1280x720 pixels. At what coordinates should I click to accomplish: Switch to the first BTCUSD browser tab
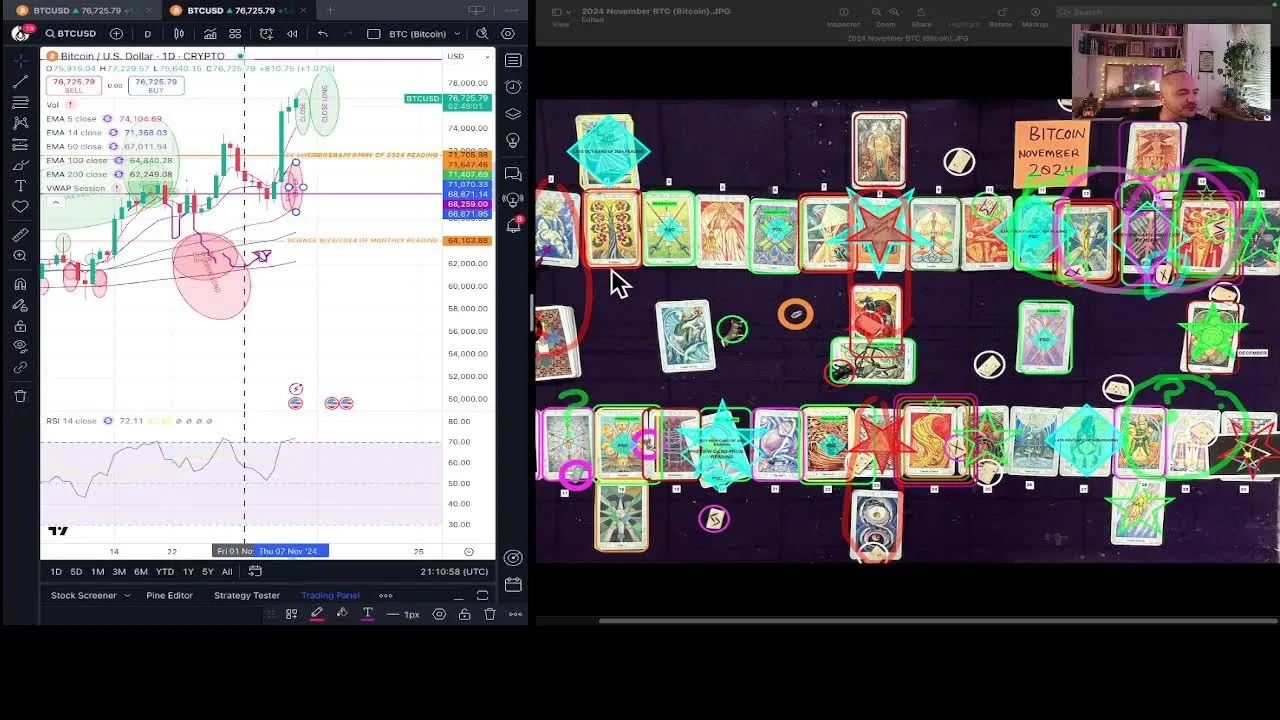coord(84,10)
